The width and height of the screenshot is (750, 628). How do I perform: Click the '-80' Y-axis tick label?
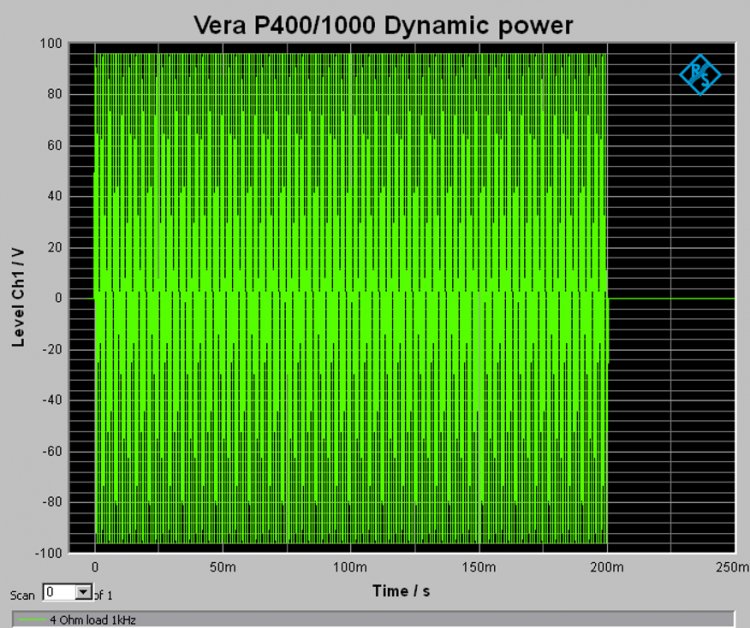(x=52, y=502)
